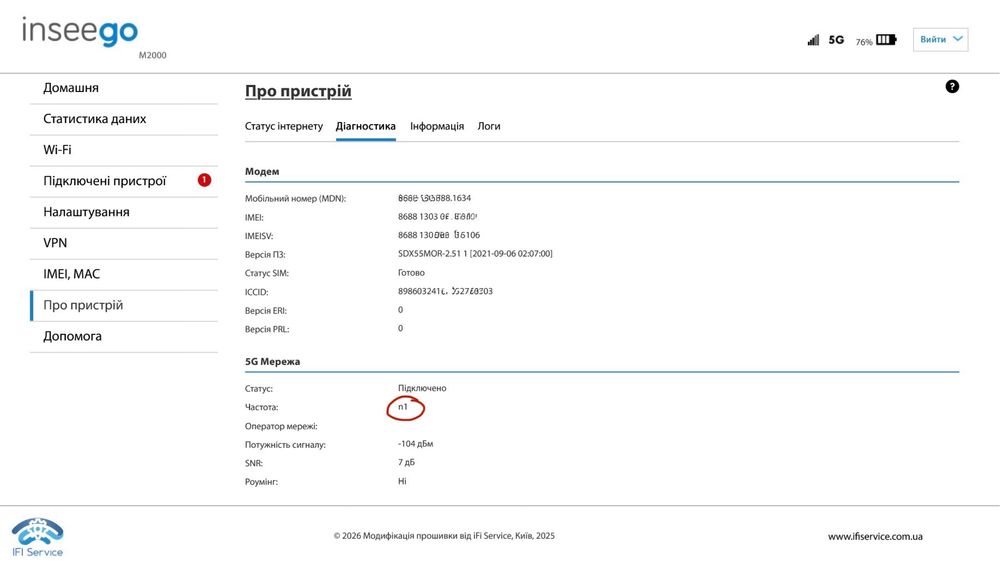Open the Логи tab
The width and height of the screenshot is (1000, 564).
pyautogui.click(x=489, y=126)
